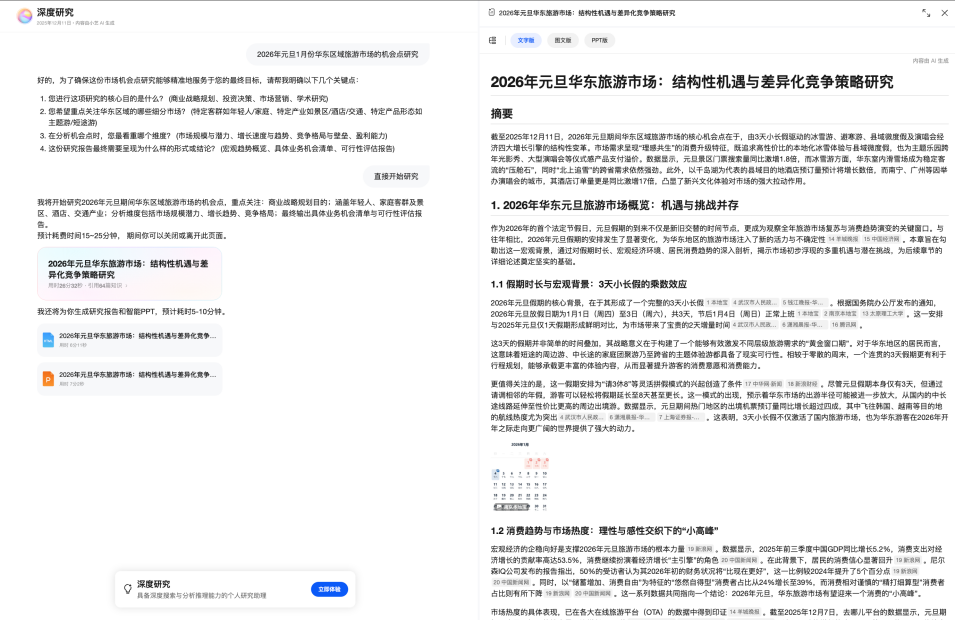Image resolution: width=955 pixels, height=620 pixels.
Task: Expand the report panel to fullscreen
Action: click(x=925, y=13)
